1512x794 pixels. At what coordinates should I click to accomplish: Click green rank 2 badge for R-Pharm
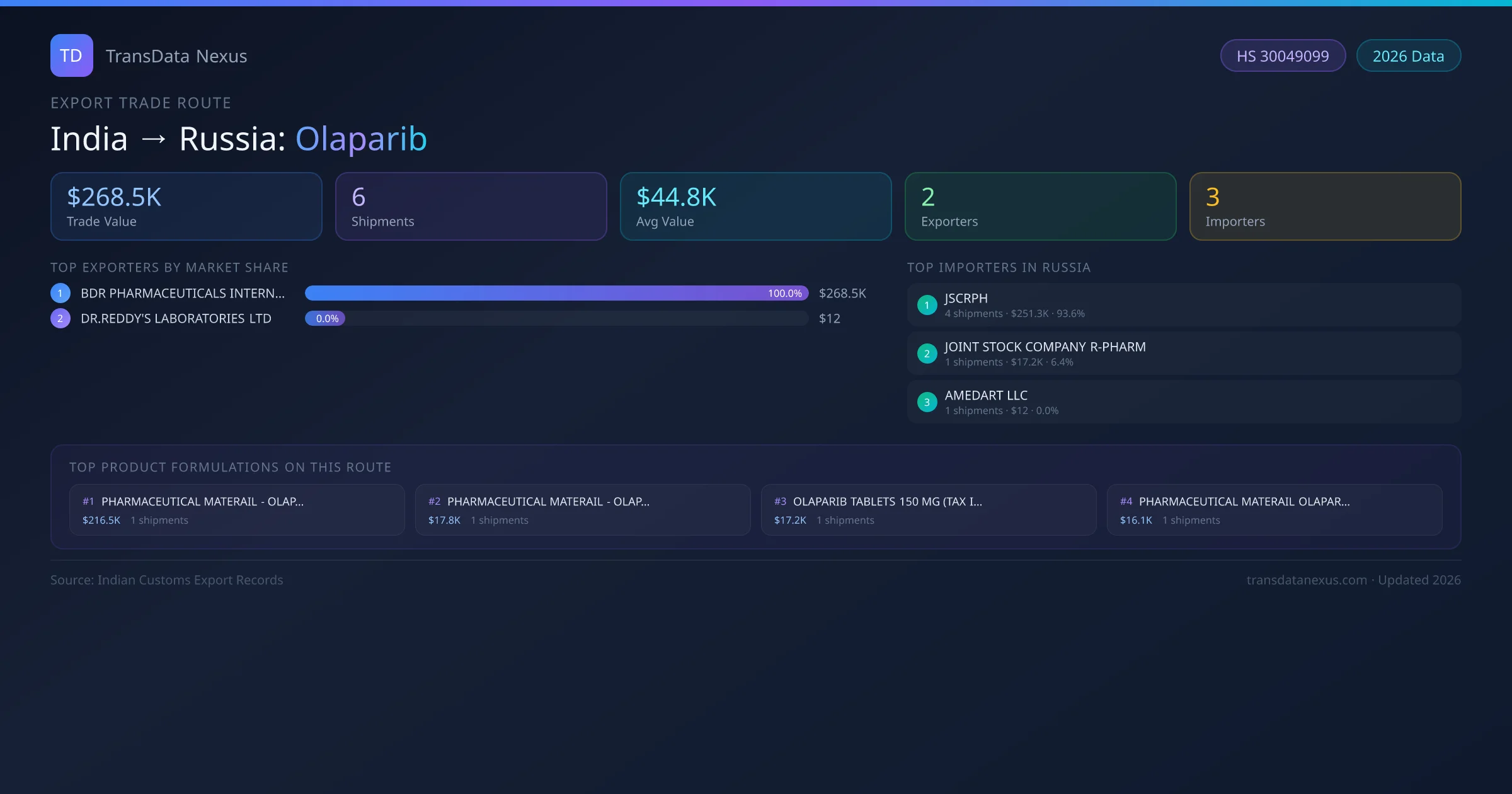pyautogui.click(x=927, y=354)
